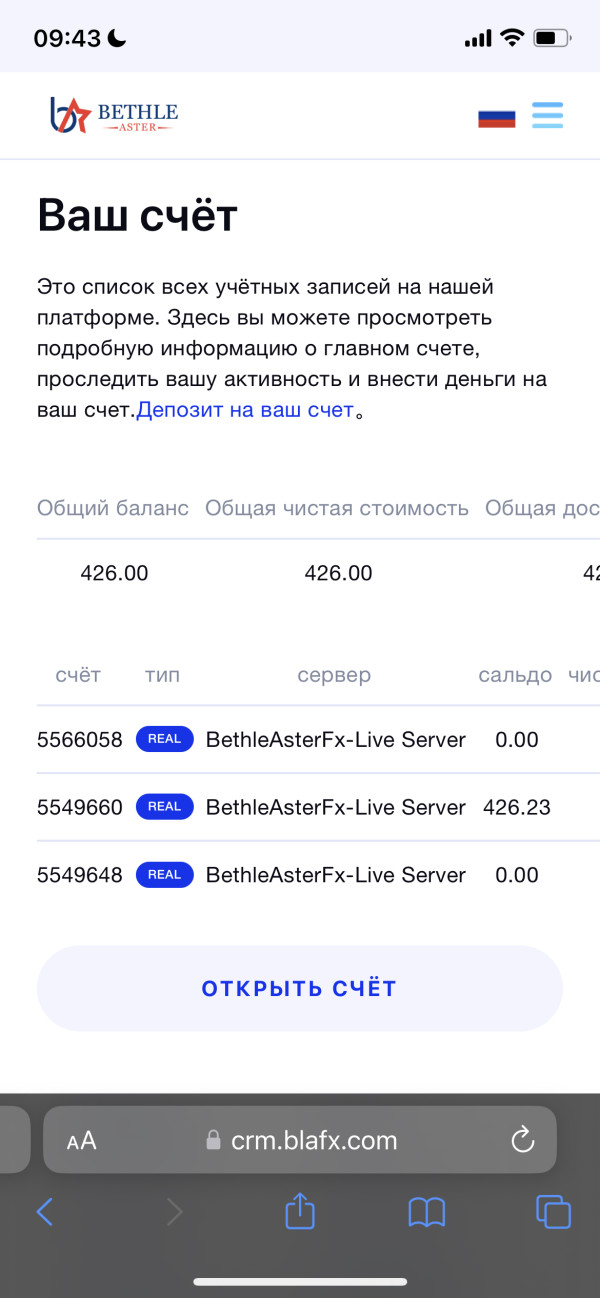Click the Bethle Aster logo

(114, 115)
